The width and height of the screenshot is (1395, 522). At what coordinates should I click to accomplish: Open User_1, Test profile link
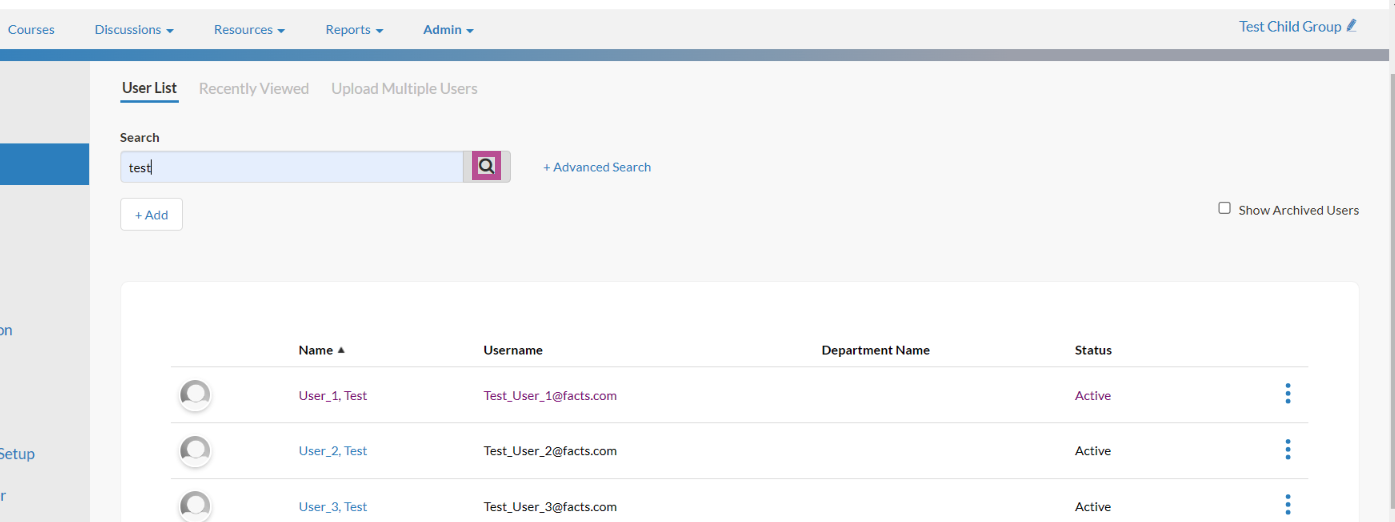coord(332,395)
